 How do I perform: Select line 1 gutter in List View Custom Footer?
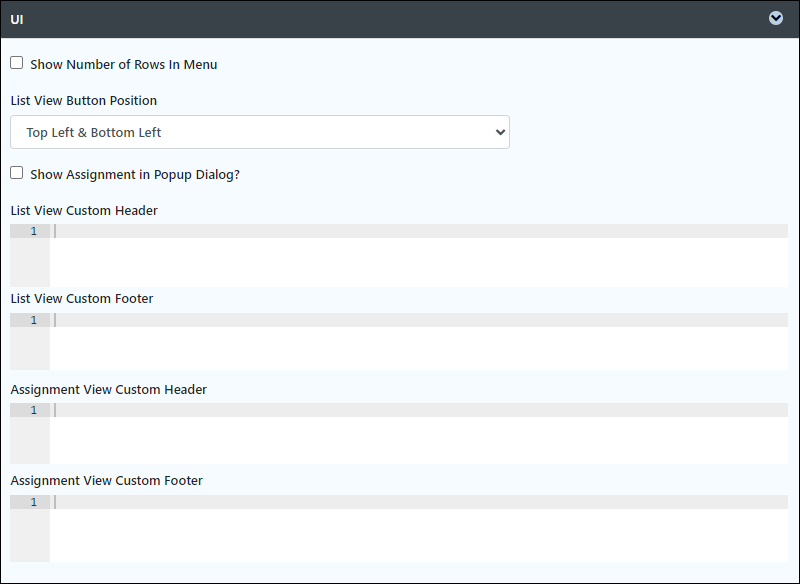coord(30,320)
